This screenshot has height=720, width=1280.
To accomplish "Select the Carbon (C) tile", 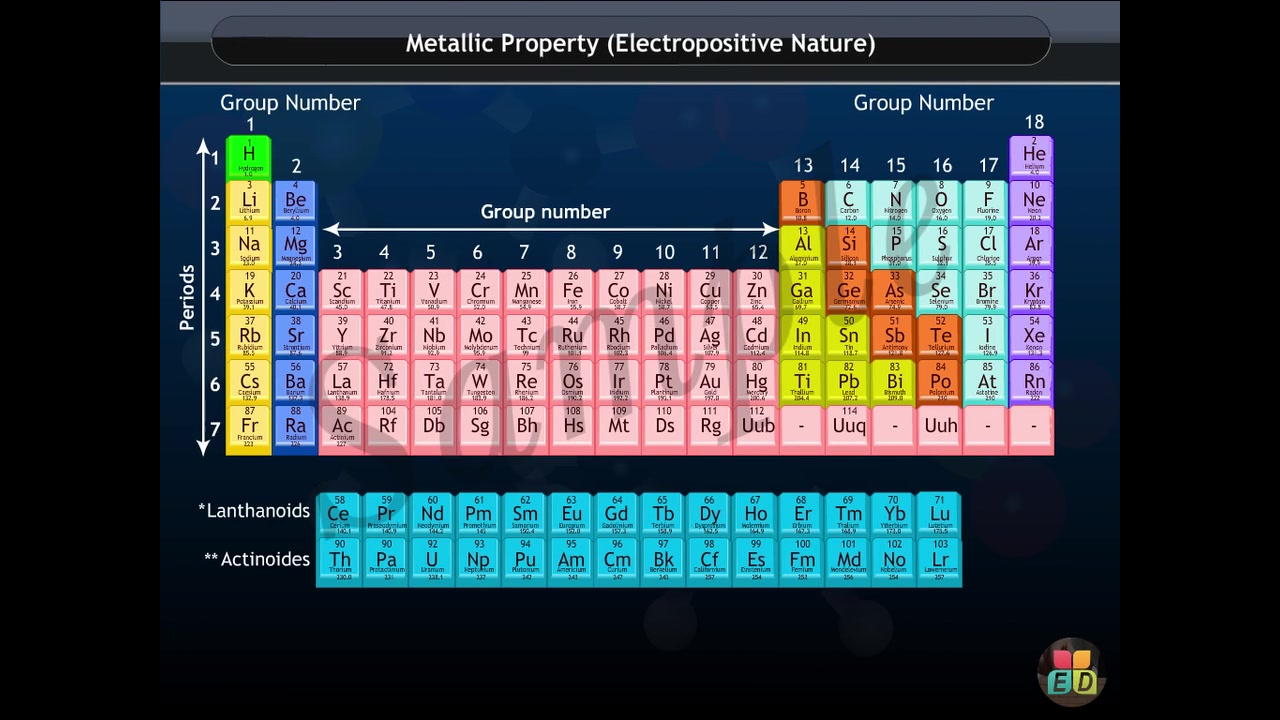I will tap(848, 202).
